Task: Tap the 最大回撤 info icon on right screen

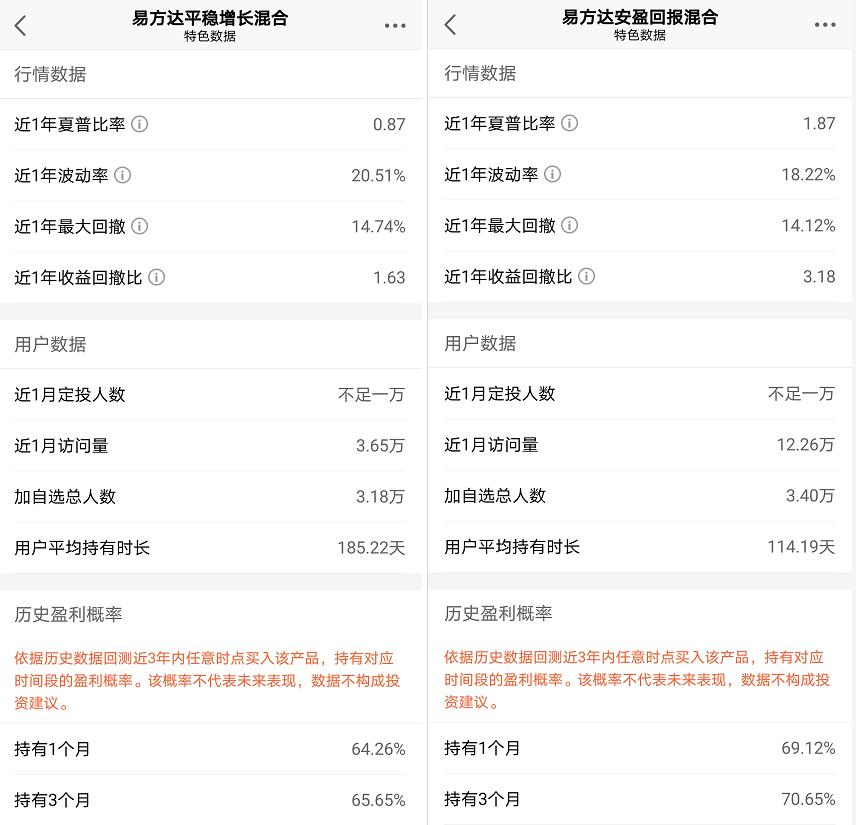Action: click(571, 226)
